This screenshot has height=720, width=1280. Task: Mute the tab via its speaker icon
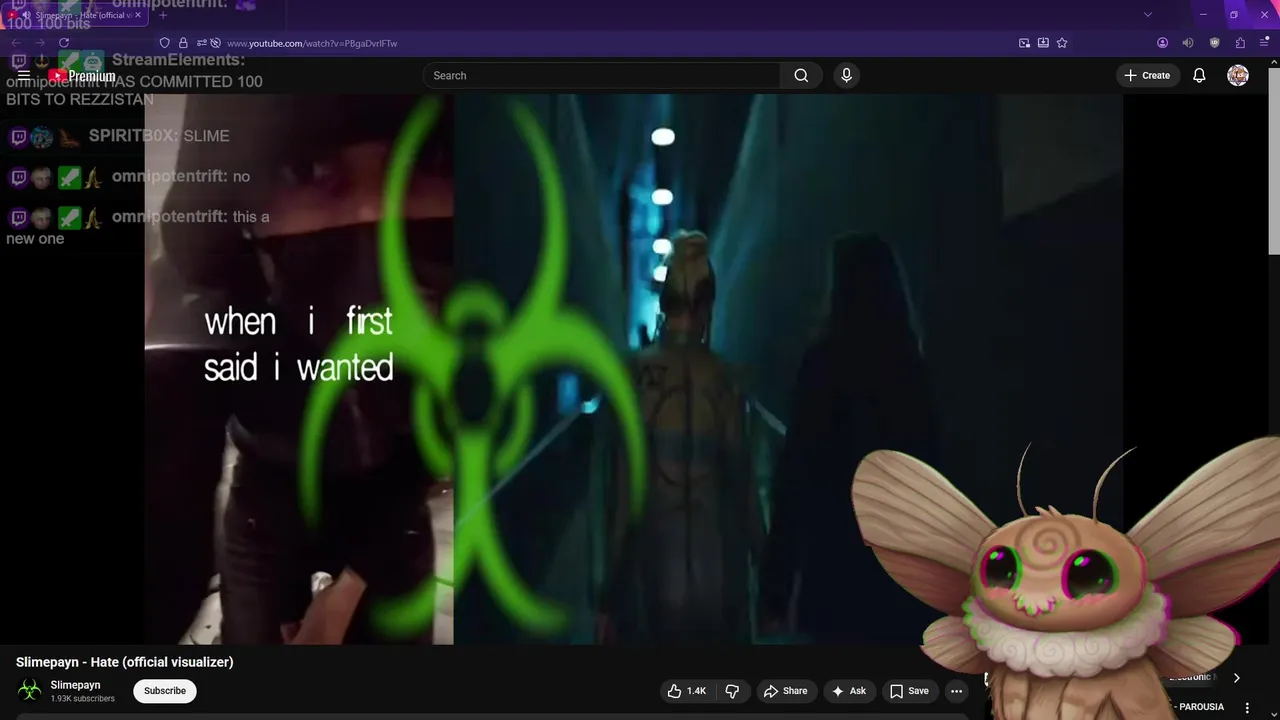tap(26, 15)
